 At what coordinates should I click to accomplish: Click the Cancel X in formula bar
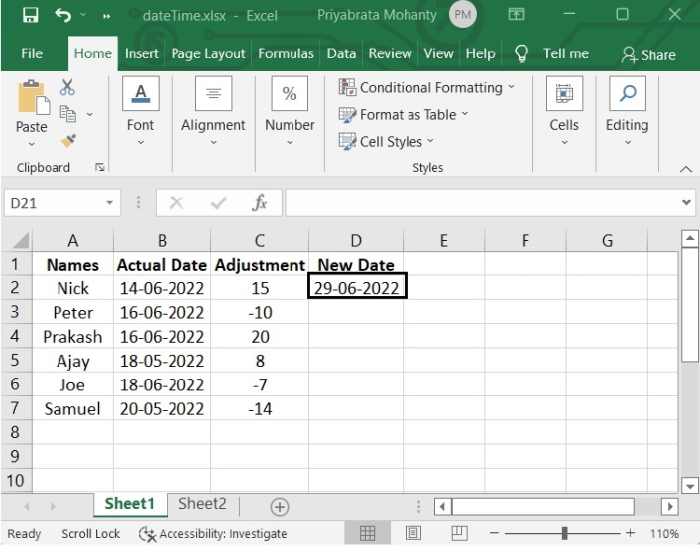click(176, 204)
